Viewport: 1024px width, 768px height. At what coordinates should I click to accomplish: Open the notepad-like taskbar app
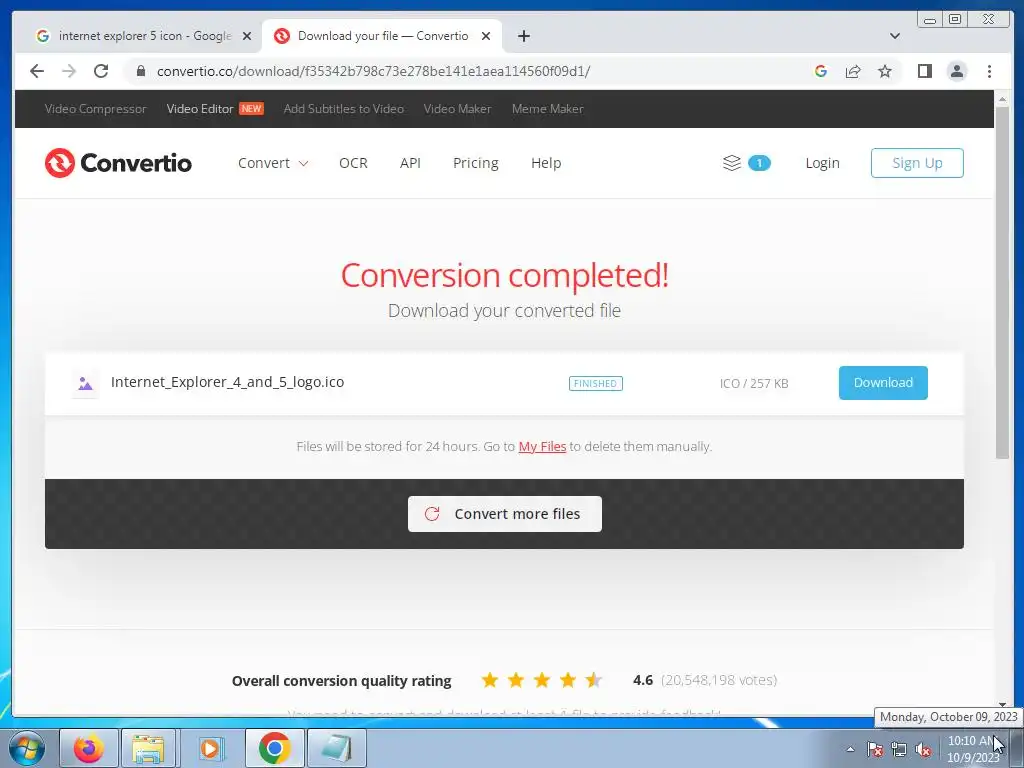[x=337, y=748]
